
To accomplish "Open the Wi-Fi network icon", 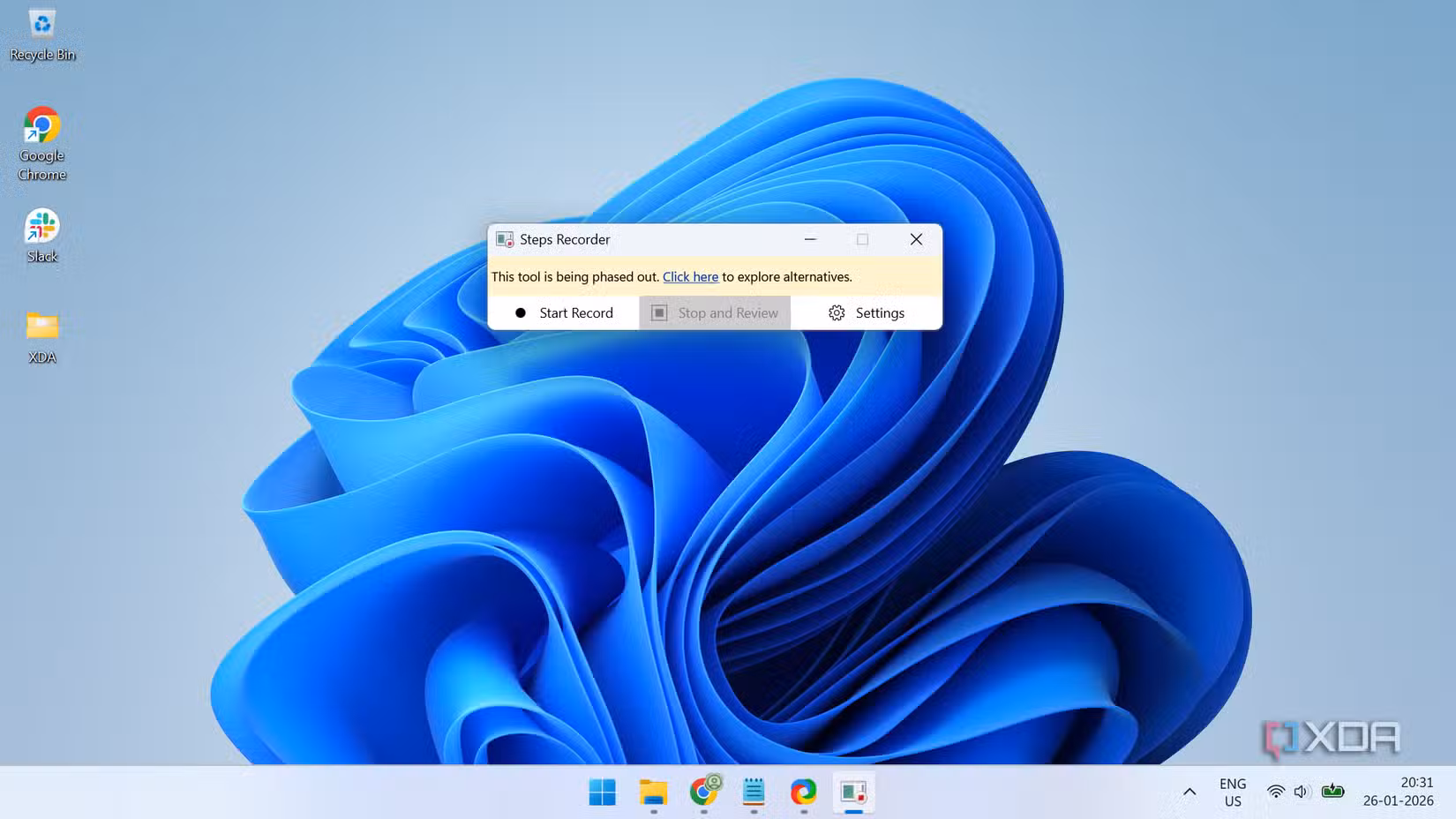I will tap(1275, 792).
